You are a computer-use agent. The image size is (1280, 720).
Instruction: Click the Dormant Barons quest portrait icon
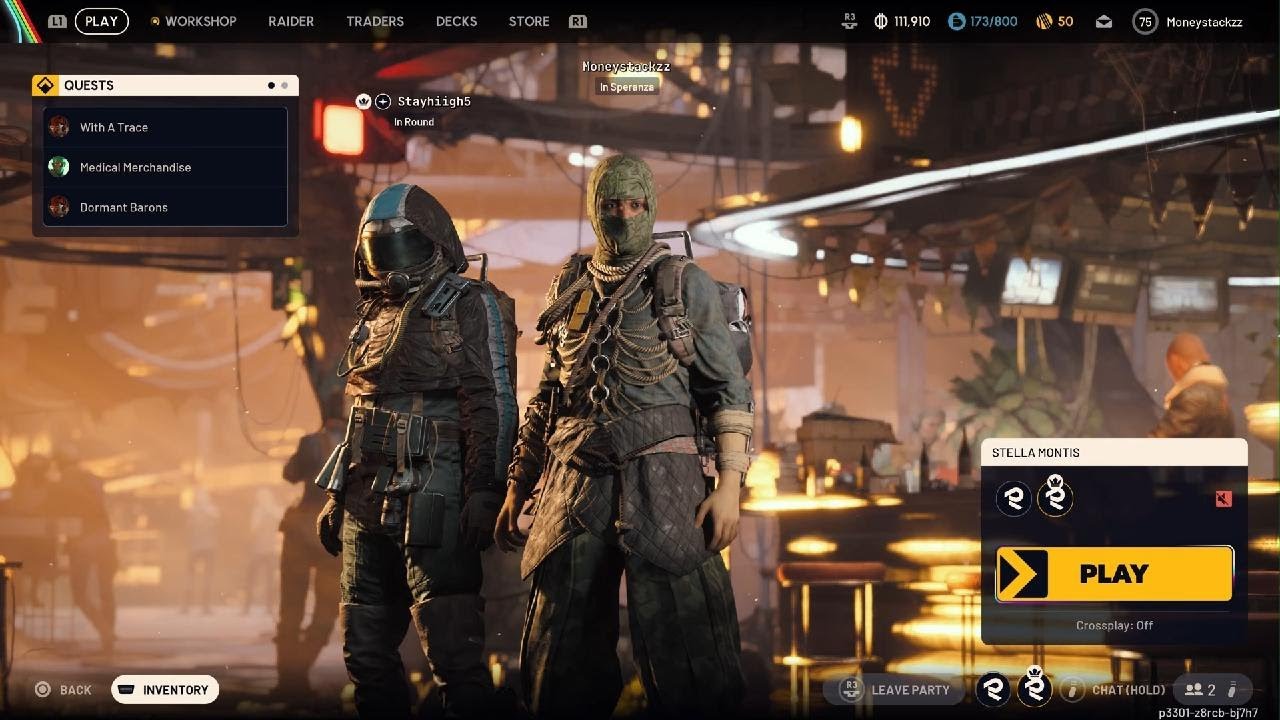59,207
